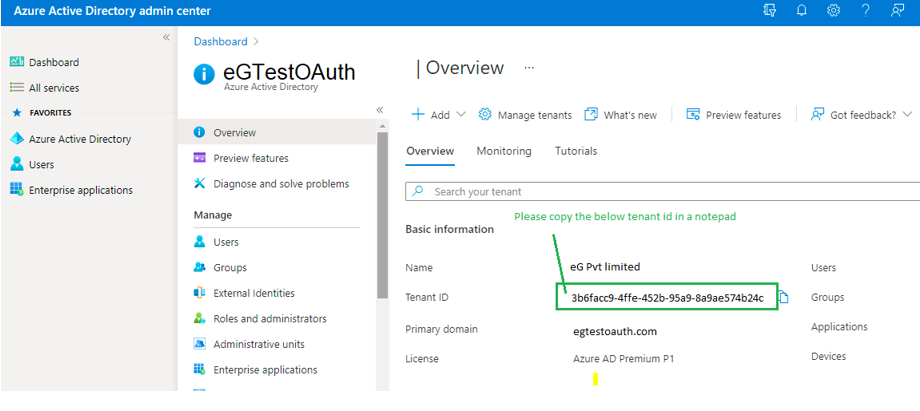
Task: Click Preview features toolbar label
Action: (743, 115)
